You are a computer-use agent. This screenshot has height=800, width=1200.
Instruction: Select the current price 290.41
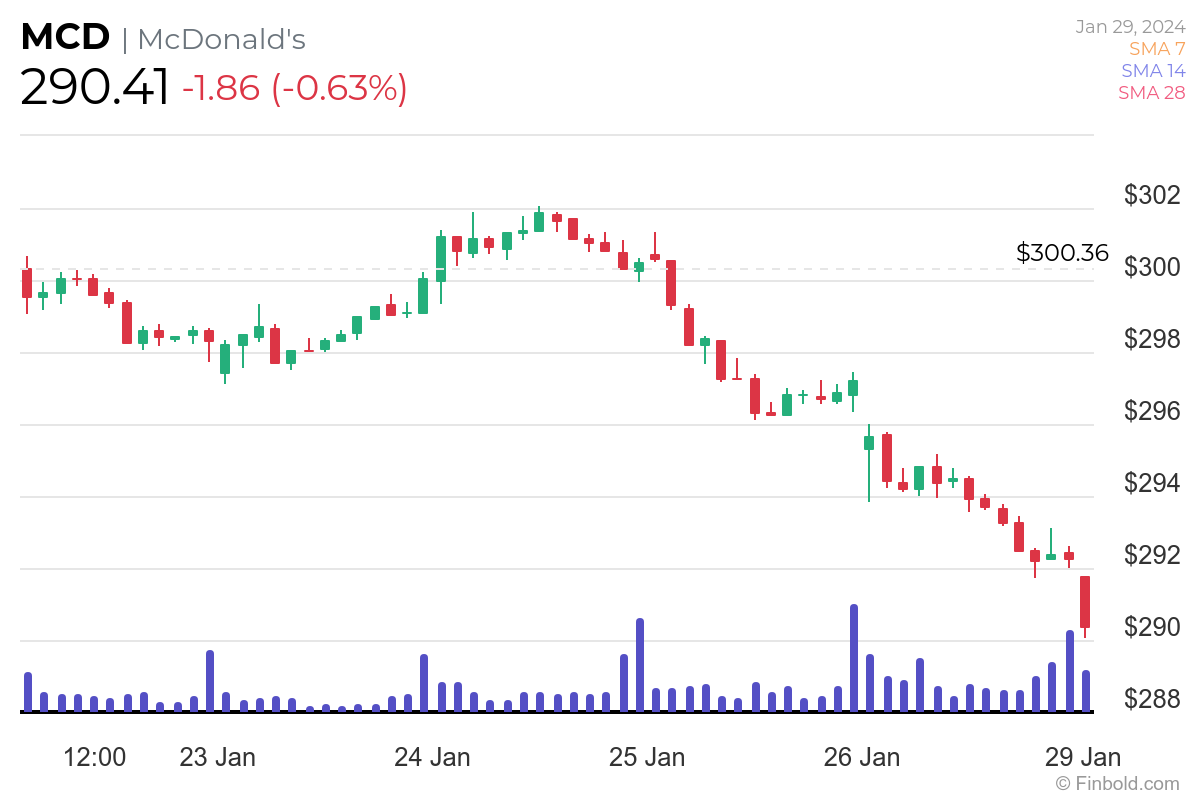click(94, 88)
